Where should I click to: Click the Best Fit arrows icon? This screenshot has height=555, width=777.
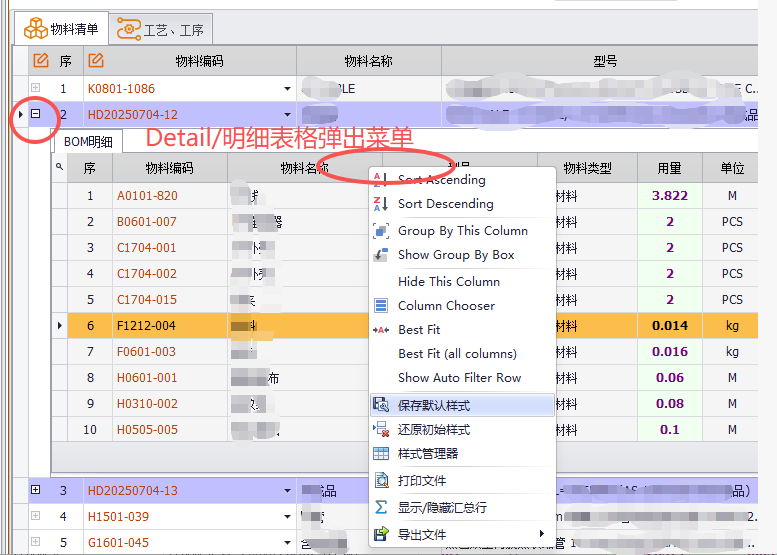pyautogui.click(x=381, y=330)
